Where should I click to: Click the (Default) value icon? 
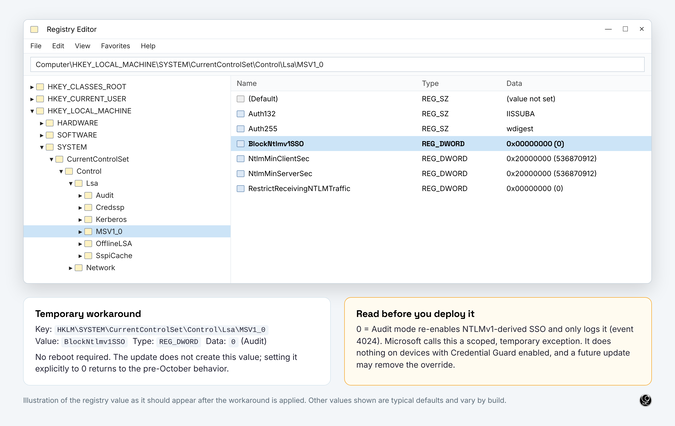[241, 99]
